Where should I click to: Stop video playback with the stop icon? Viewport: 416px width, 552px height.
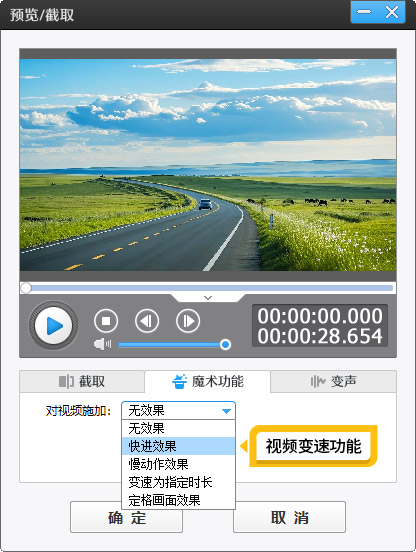tap(106, 321)
